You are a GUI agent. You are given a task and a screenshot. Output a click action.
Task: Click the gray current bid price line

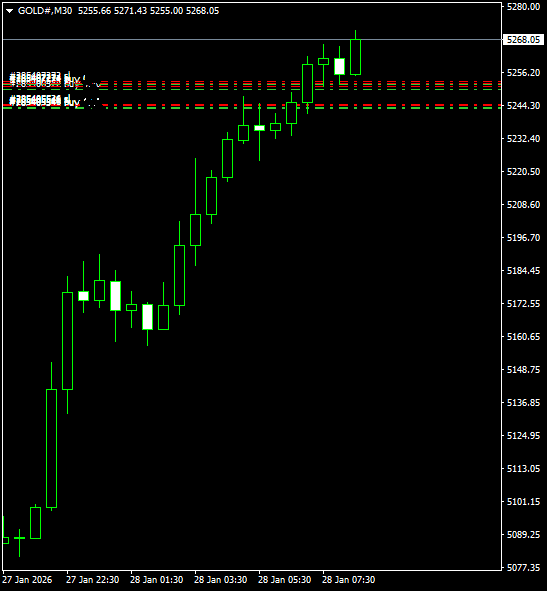(252, 39)
